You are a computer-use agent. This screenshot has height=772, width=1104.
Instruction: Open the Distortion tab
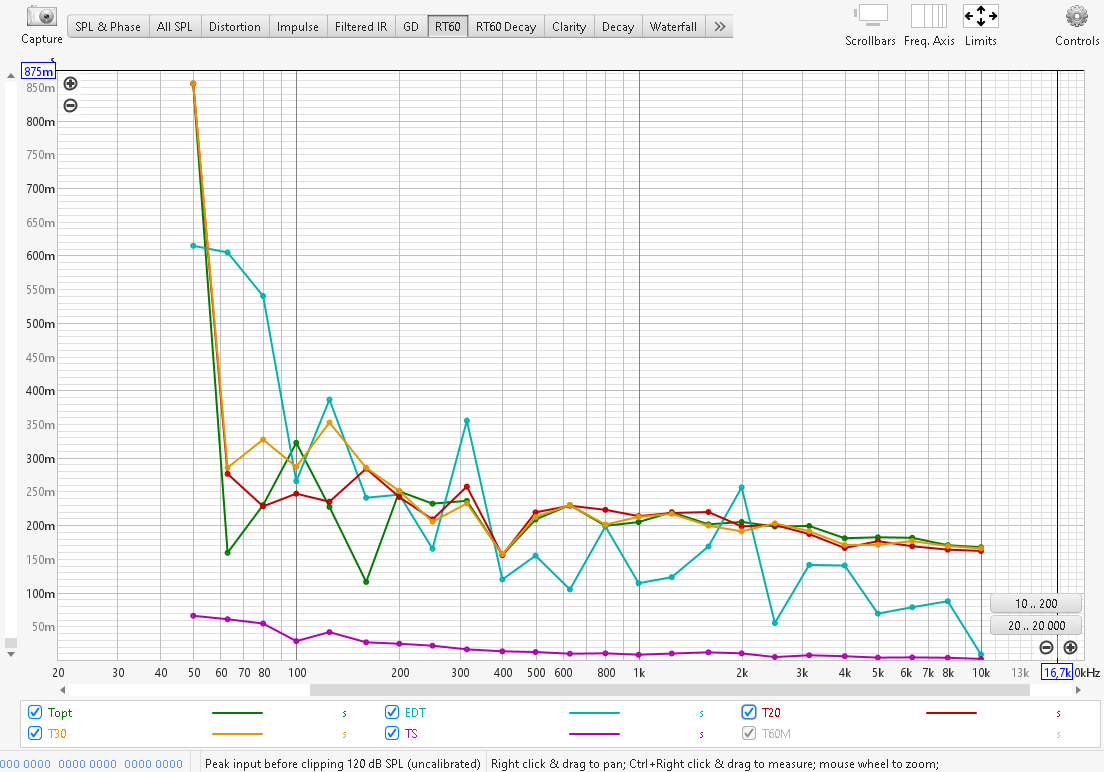[x=234, y=27]
